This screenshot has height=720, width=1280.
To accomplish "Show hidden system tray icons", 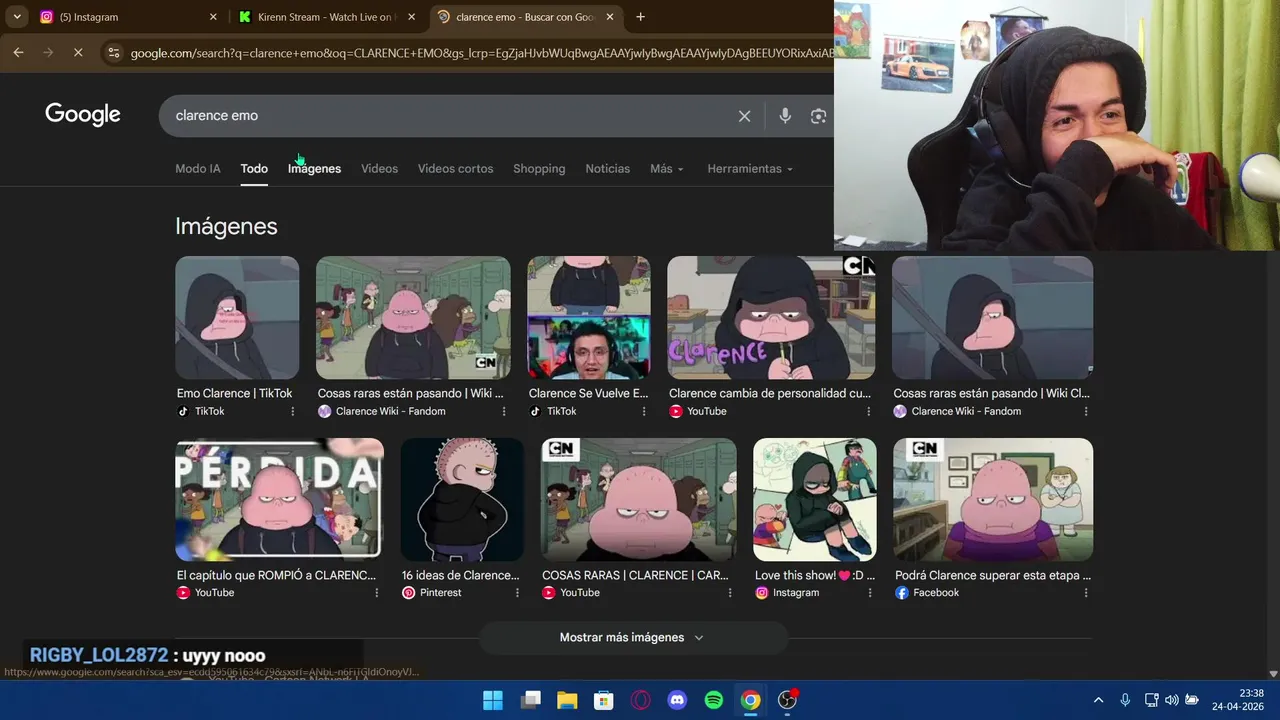I will point(1098,700).
